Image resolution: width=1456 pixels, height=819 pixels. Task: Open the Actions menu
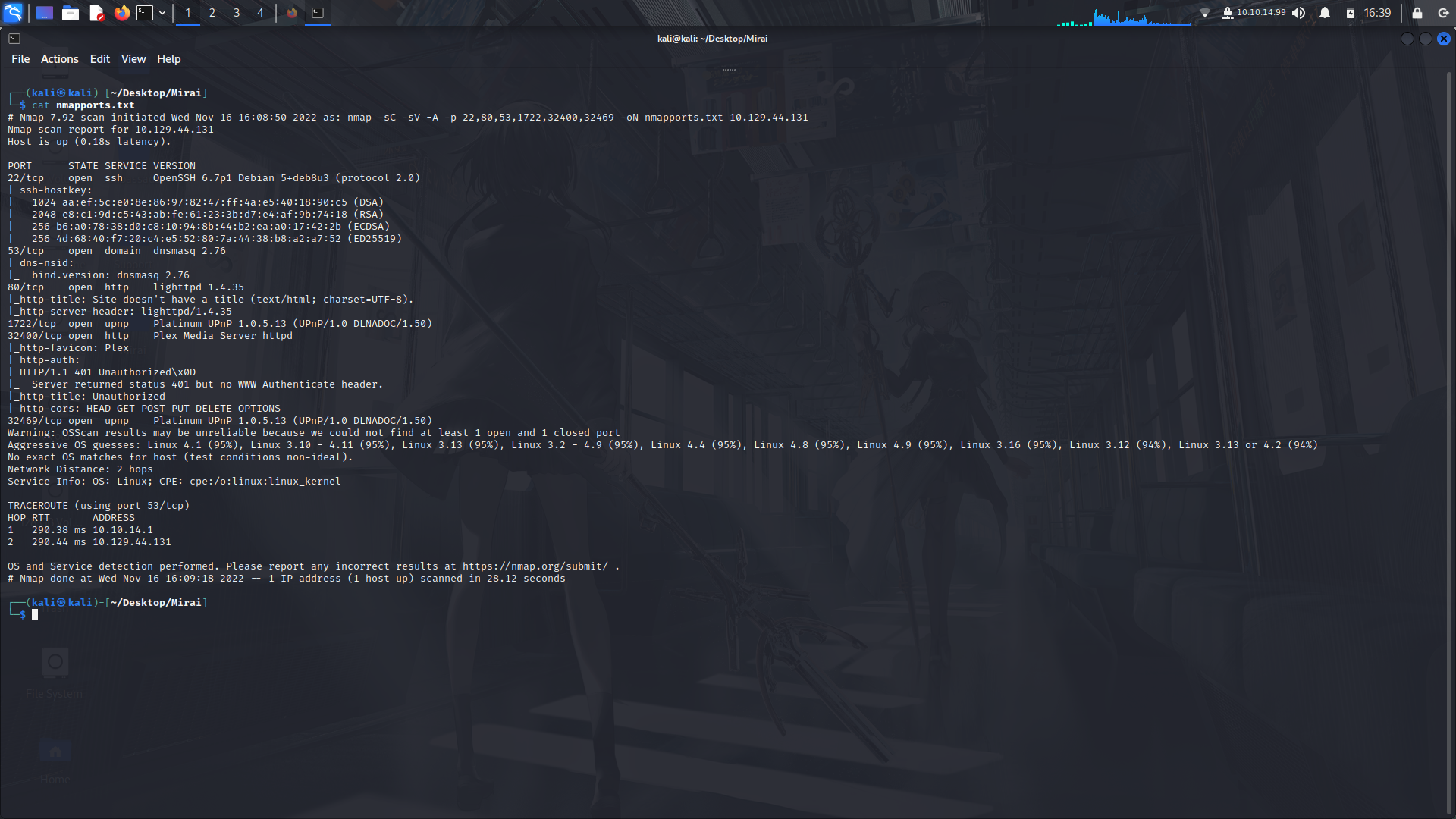pos(59,59)
